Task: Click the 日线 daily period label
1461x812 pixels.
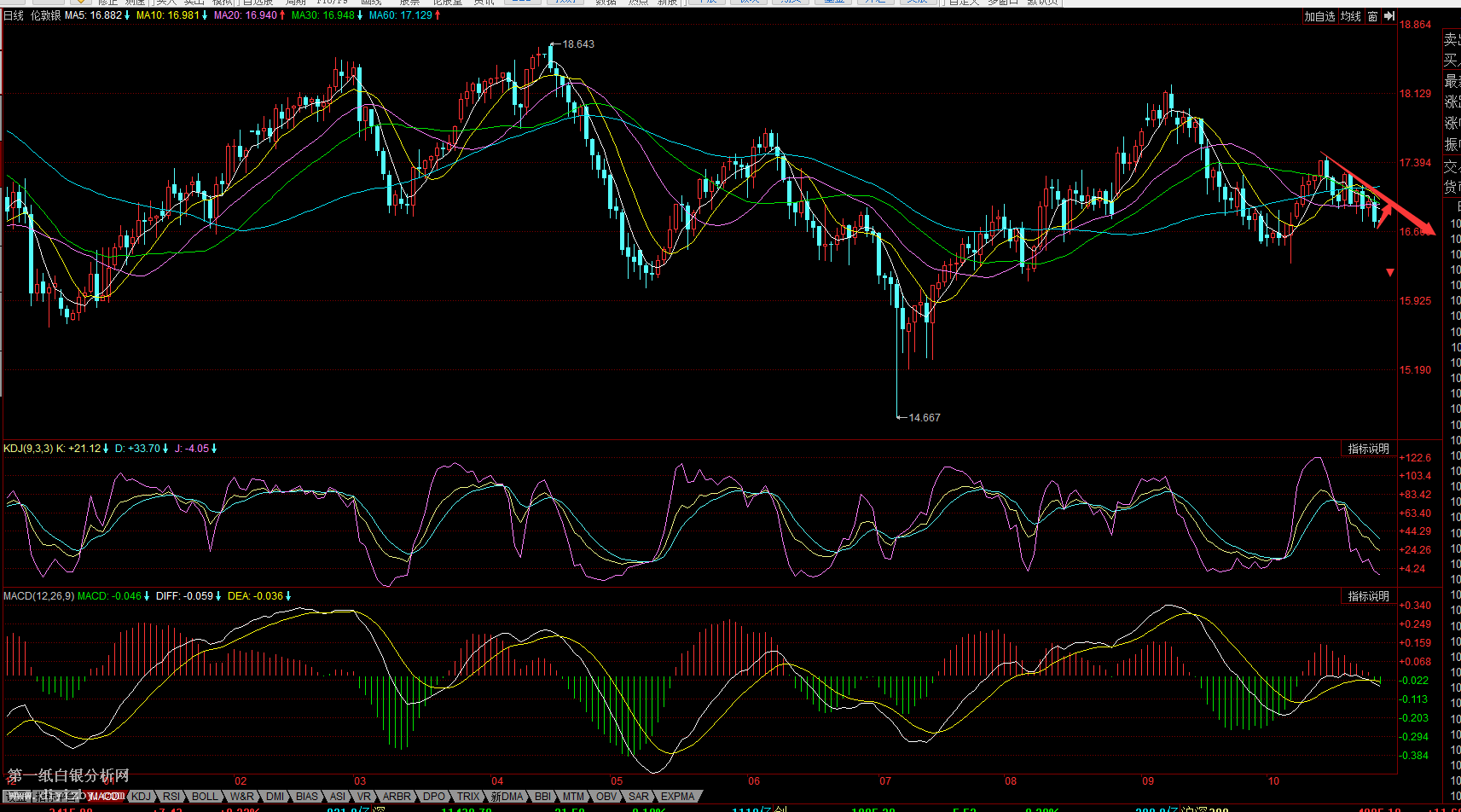Action: [14, 15]
